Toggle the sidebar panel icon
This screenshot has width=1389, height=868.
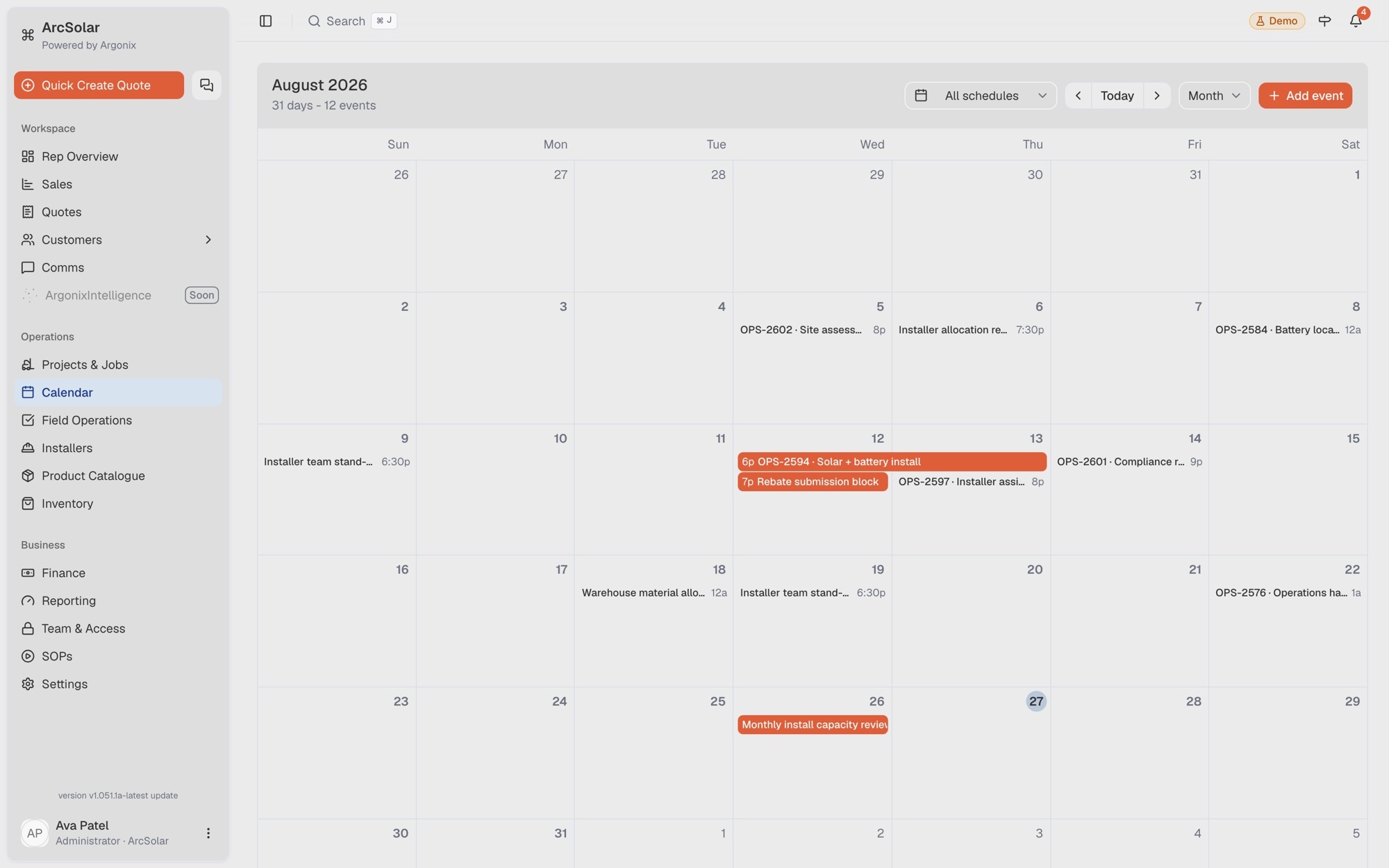coord(265,21)
